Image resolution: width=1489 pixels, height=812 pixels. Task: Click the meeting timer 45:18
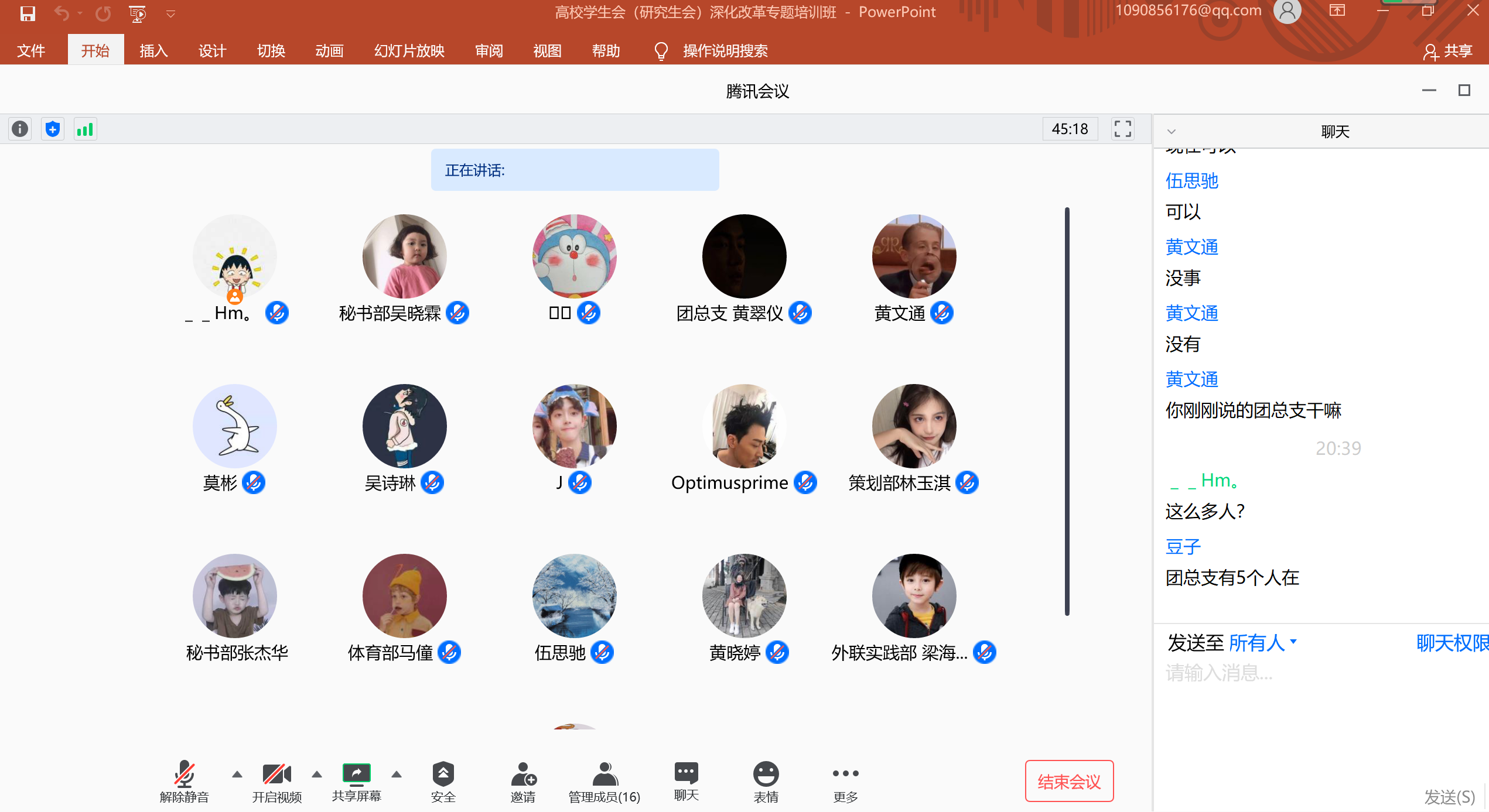1070,129
